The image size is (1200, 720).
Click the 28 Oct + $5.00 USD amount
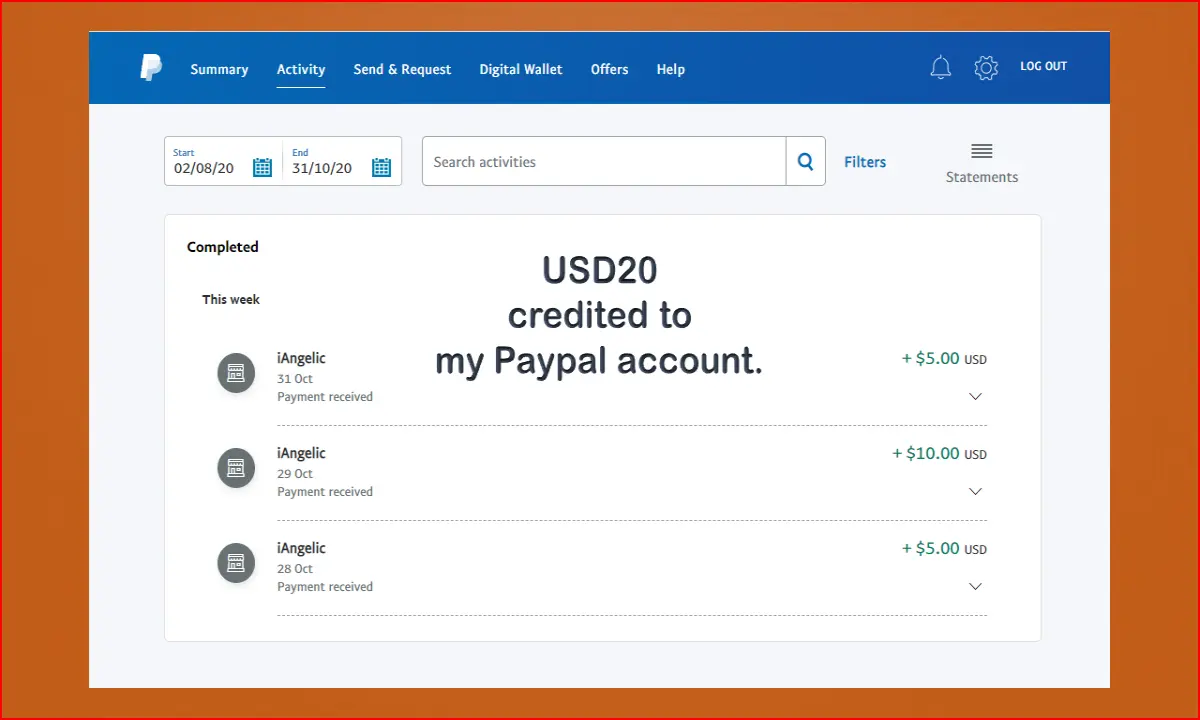[944, 549]
